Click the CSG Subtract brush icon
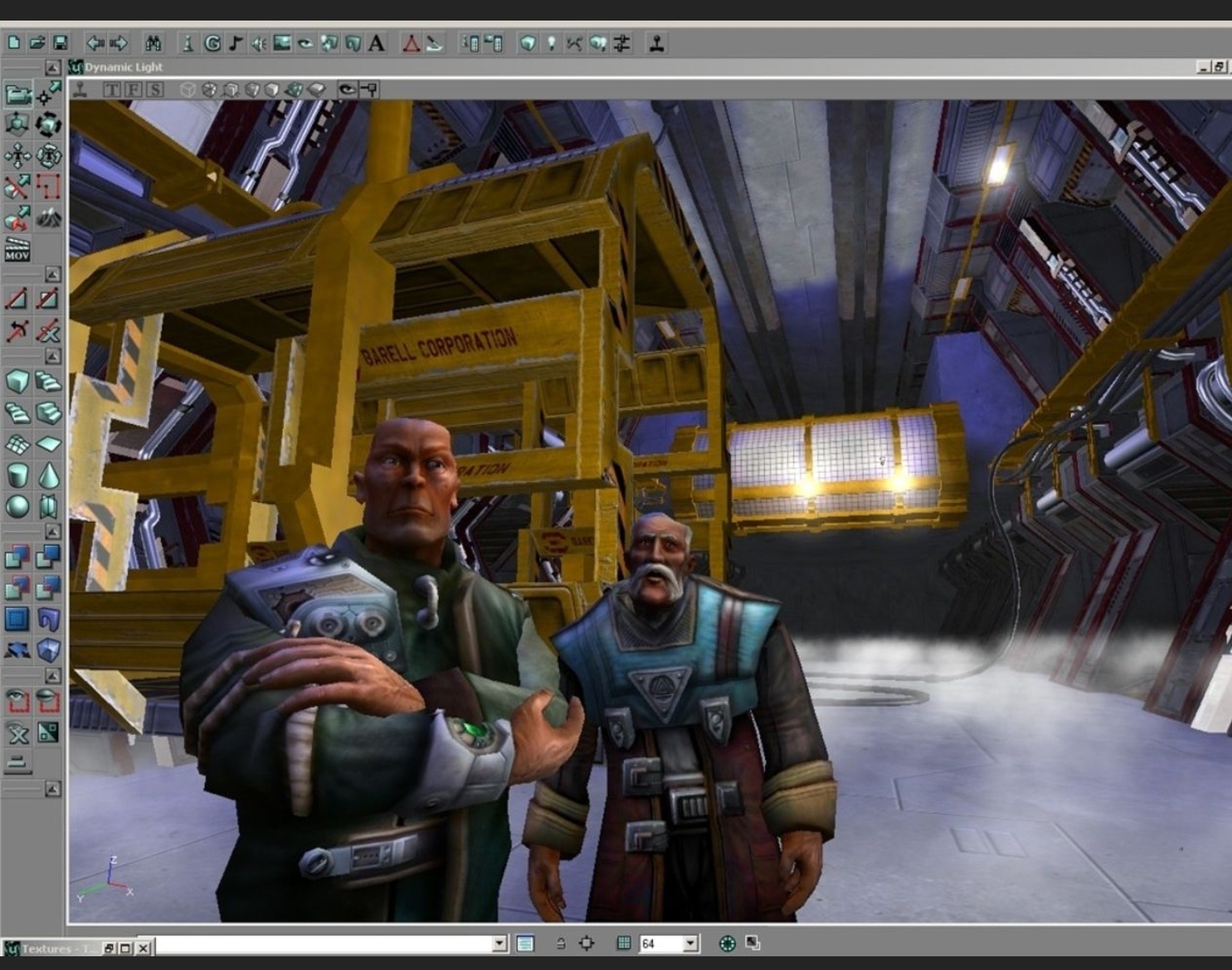Image resolution: width=1232 pixels, height=970 pixels. tap(49, 557)
